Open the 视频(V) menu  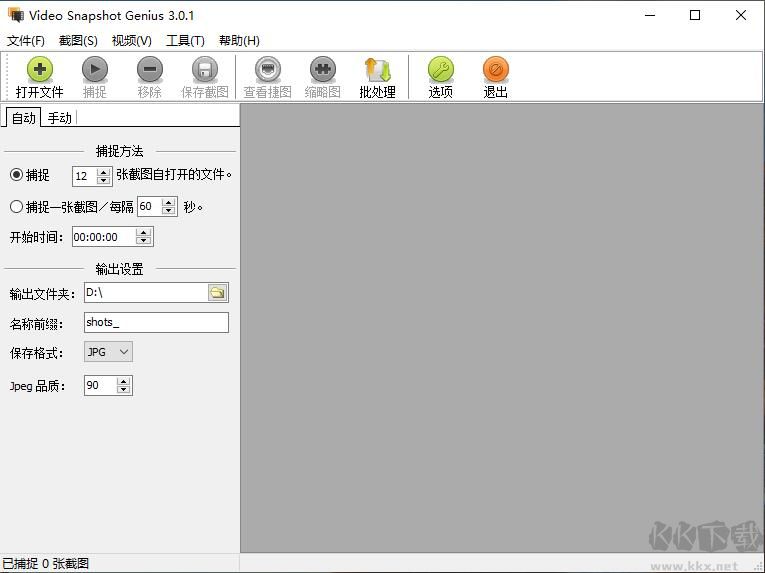point(132,41)
